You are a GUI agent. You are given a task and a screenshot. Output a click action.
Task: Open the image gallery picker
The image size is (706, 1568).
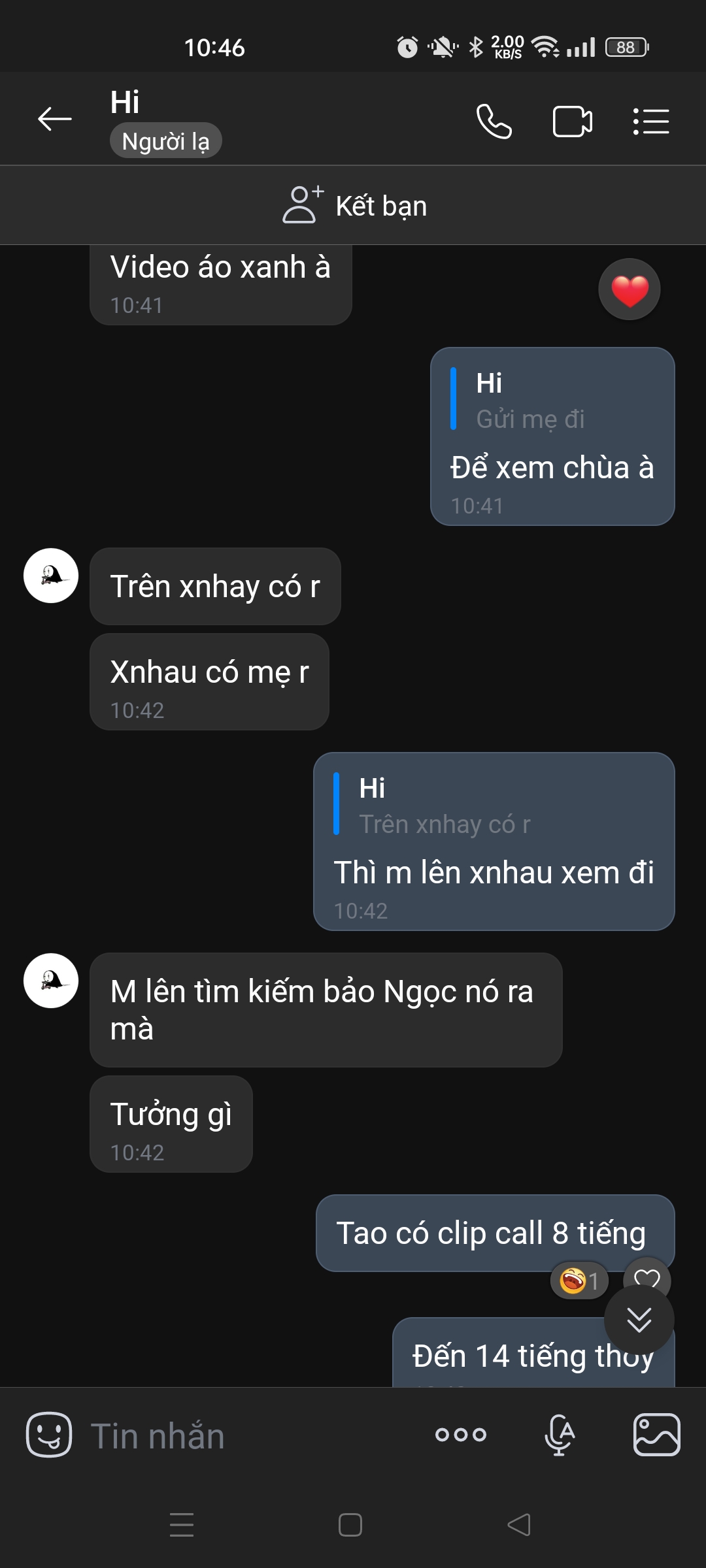(x=656, y=1435)
